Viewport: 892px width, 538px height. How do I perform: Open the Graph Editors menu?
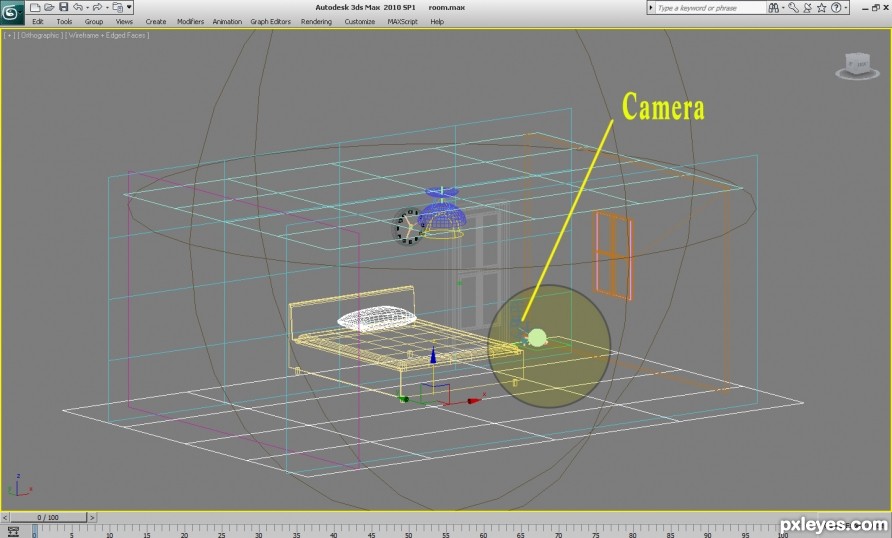point(270,22)
